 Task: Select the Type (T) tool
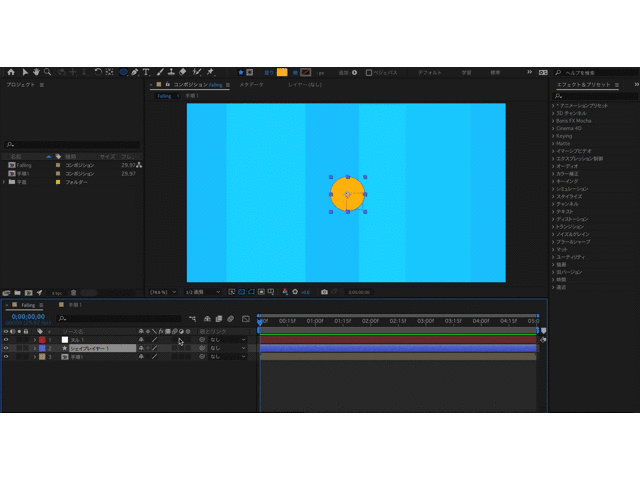[x=146, y=72]
